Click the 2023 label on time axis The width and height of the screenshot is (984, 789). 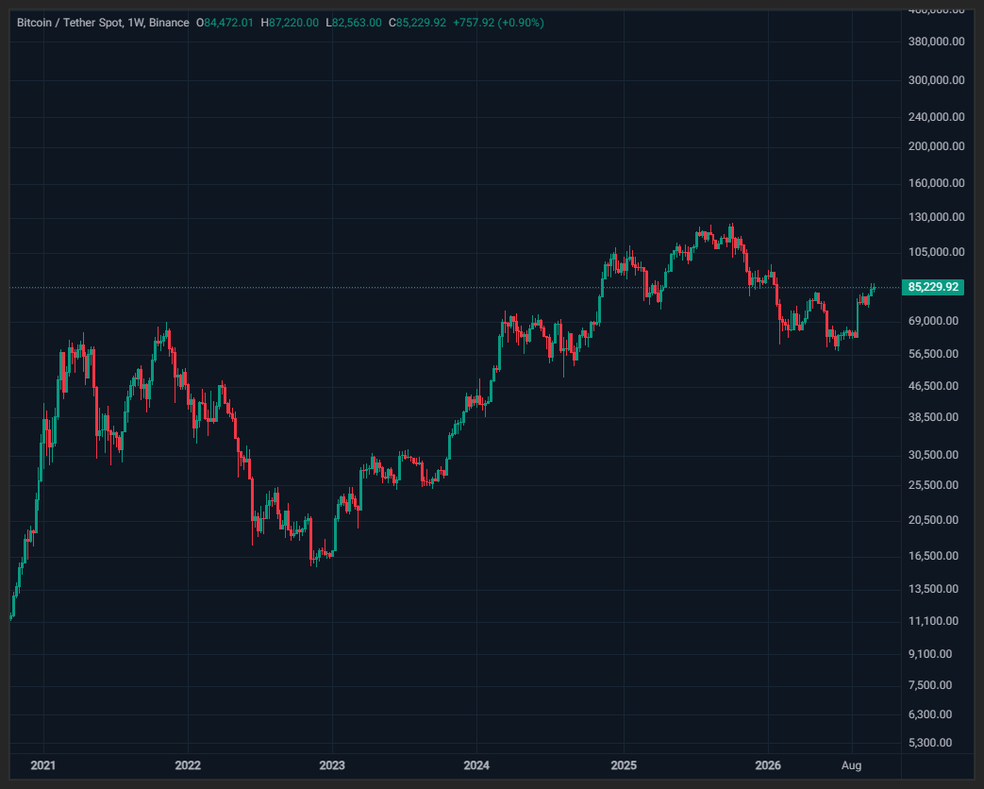[x=332, y=765]
